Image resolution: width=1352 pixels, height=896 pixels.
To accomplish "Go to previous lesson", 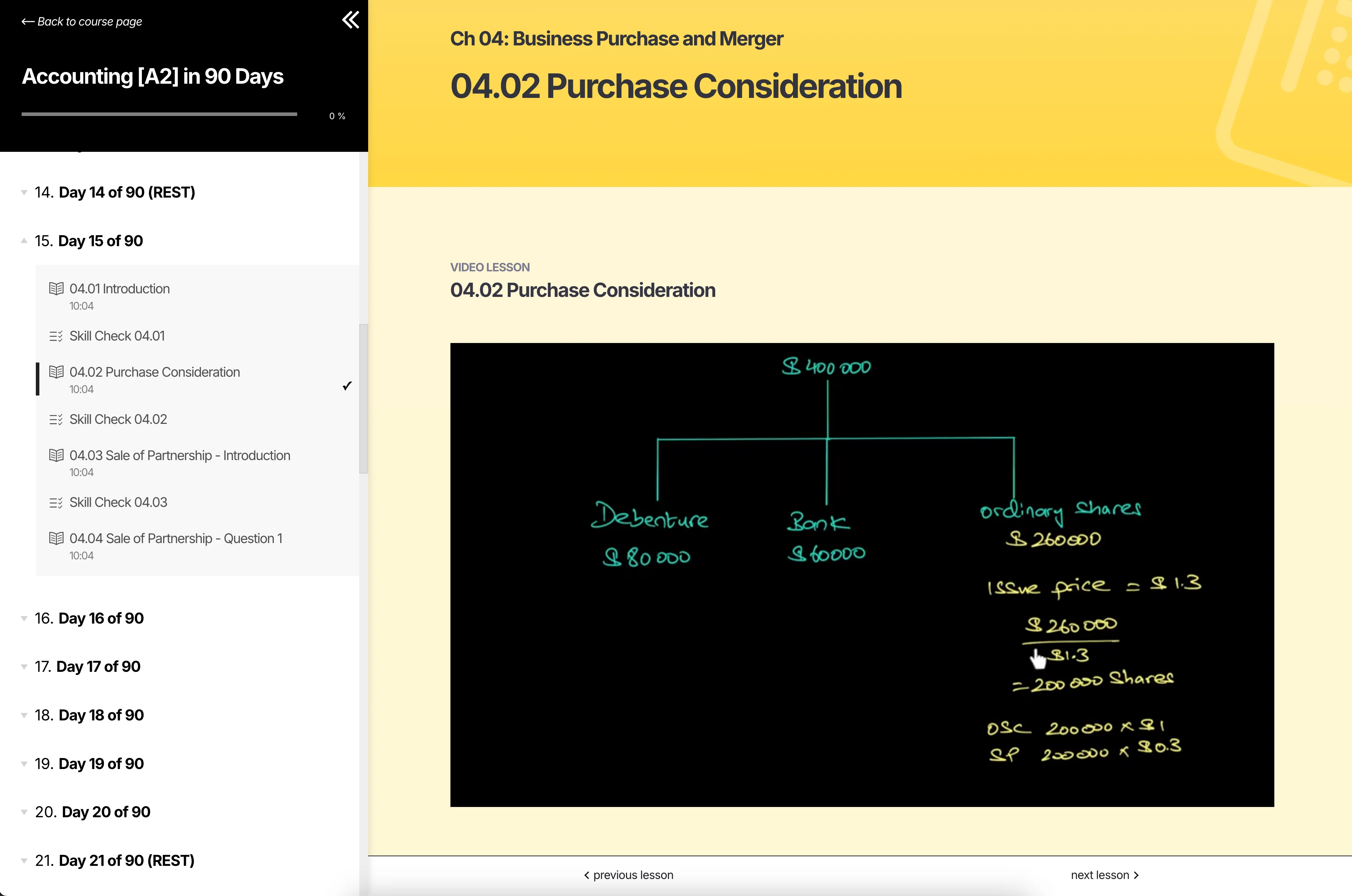I will [x=628, y=875].
